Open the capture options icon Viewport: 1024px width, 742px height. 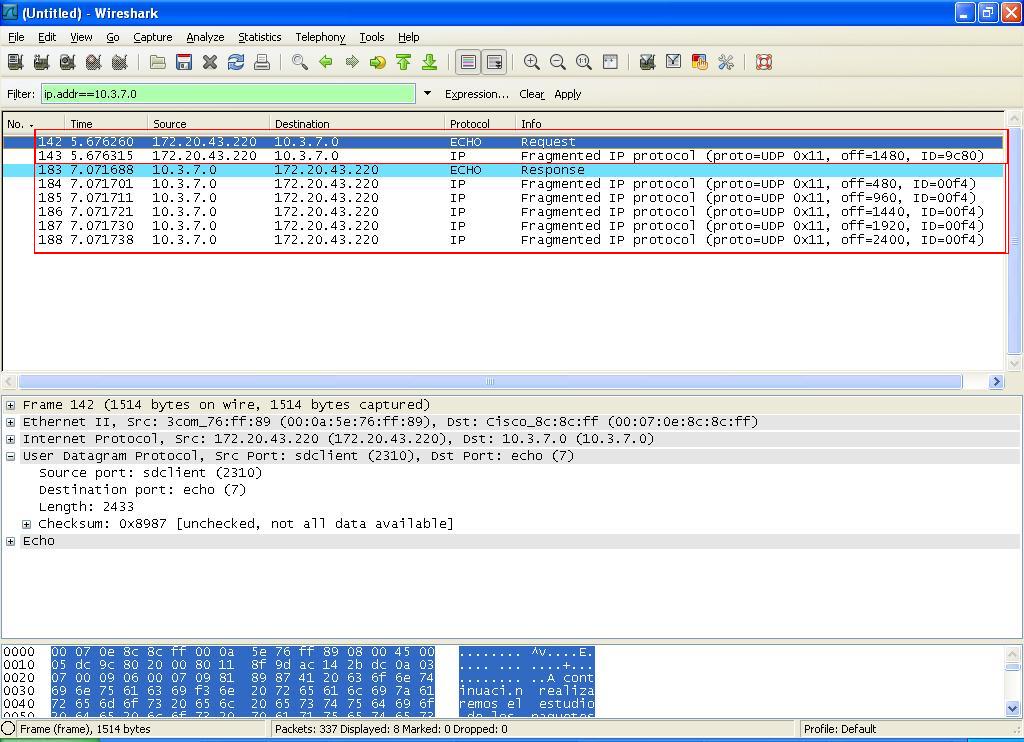[42, 62]
